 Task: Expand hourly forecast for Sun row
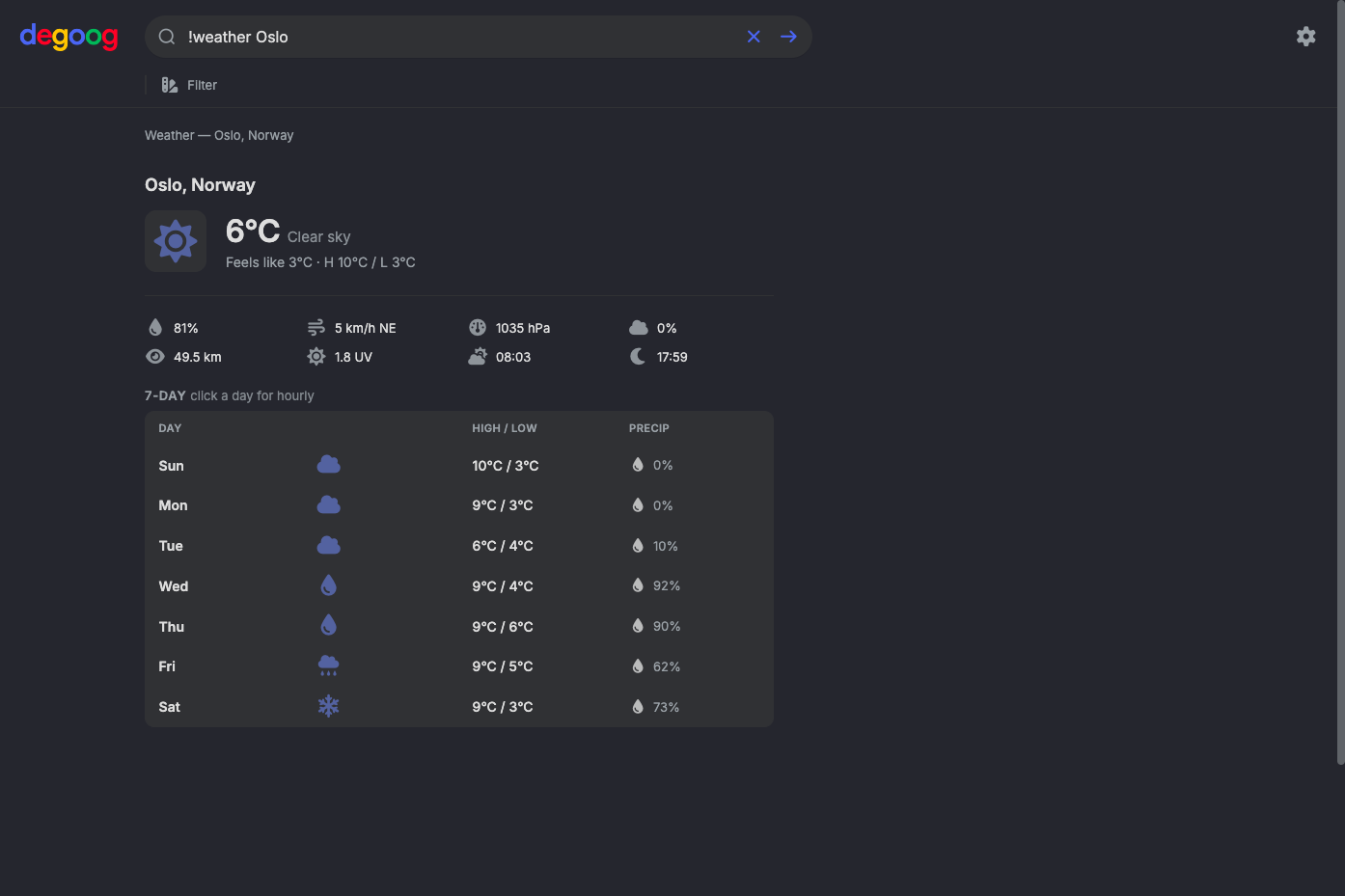[x=459, y=465]
